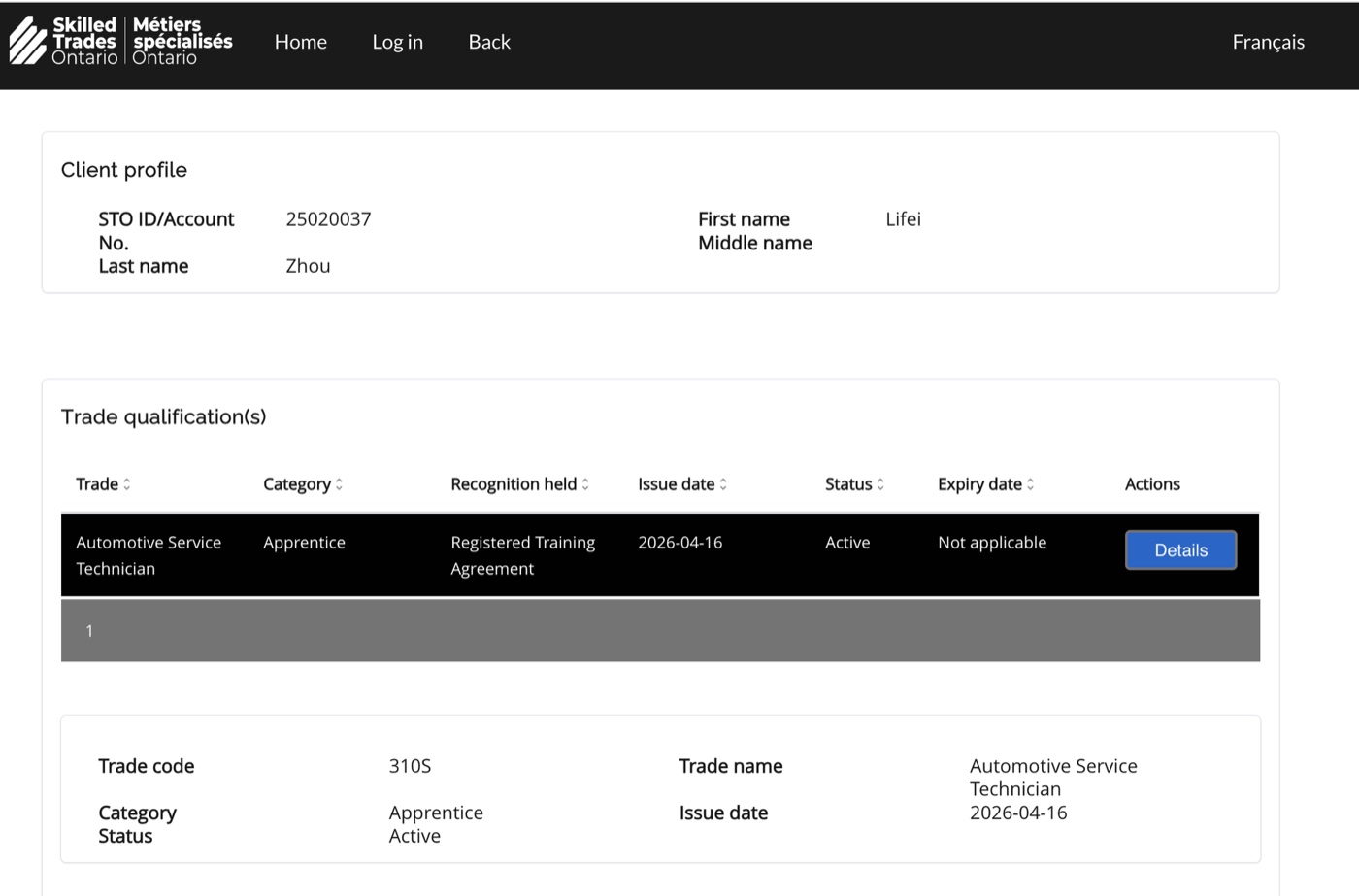Select trade code value 310S

tap(410, 766)
